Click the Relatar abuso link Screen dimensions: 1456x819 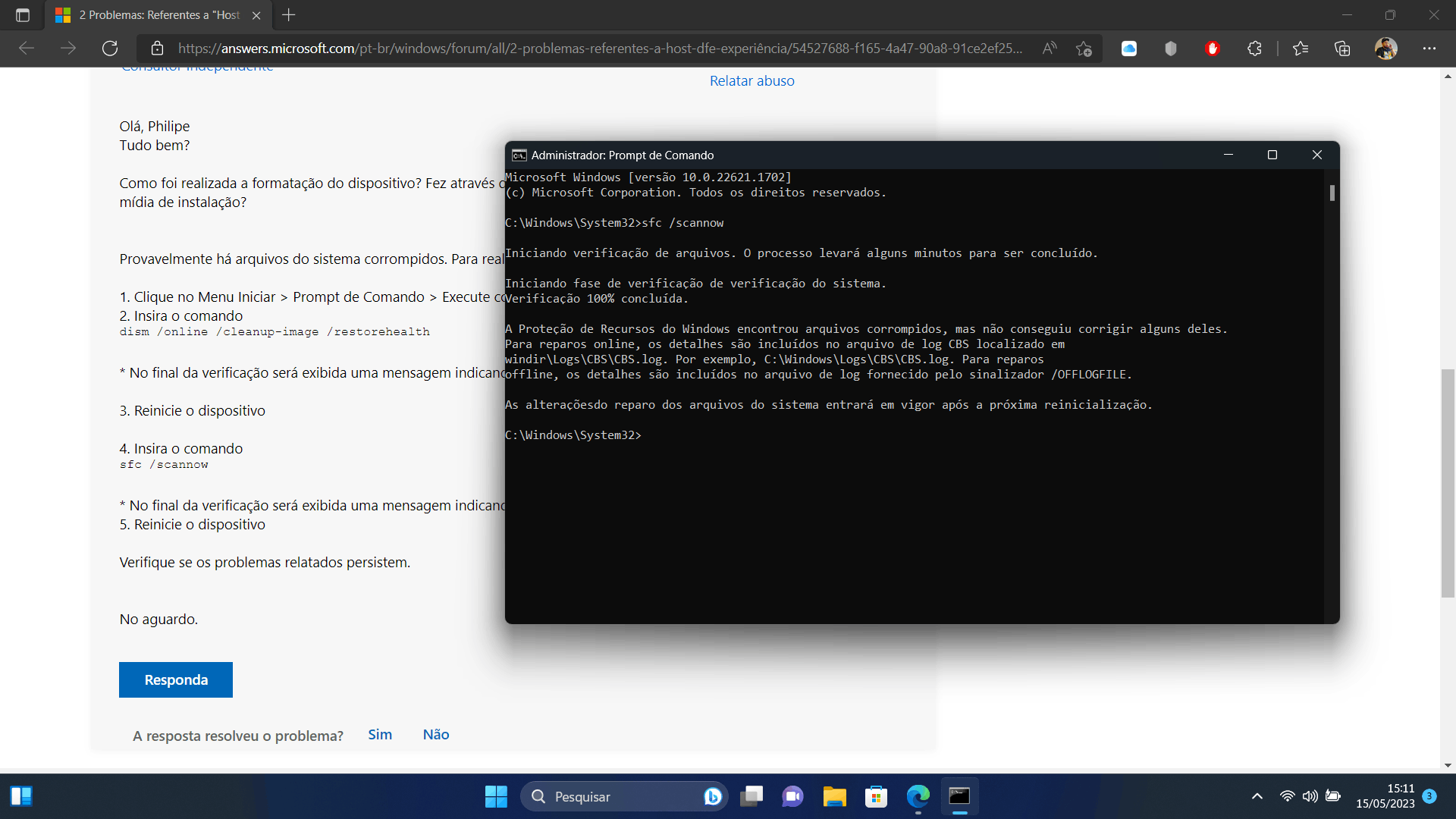(752, 81)
